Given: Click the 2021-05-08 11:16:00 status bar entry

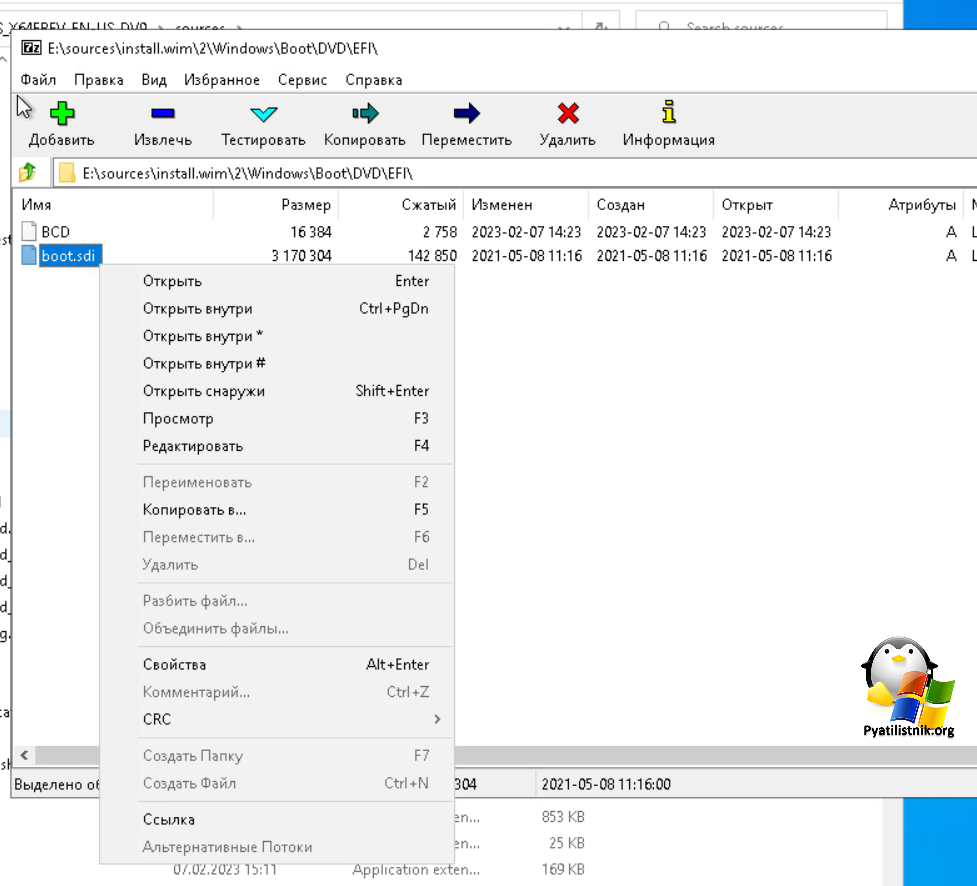Looking at the screenshot, I should pyautogui.click(x=606, y=784).
